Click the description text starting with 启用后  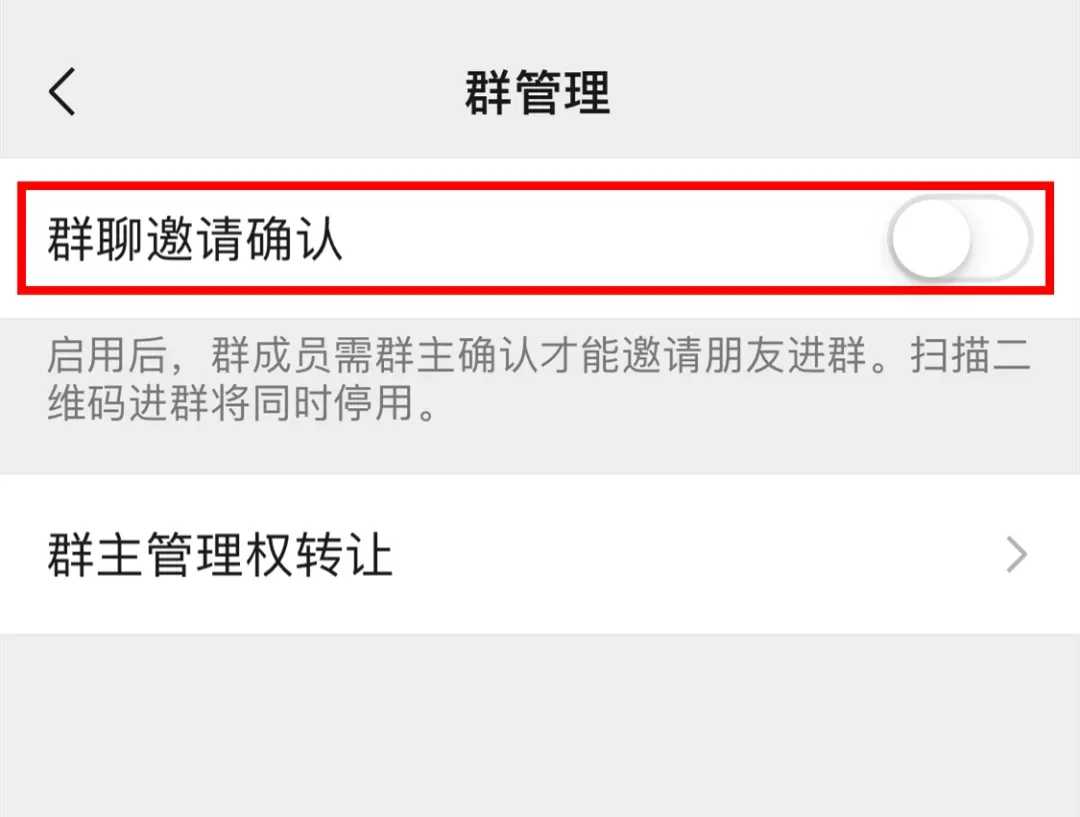[x=539, y=379]
